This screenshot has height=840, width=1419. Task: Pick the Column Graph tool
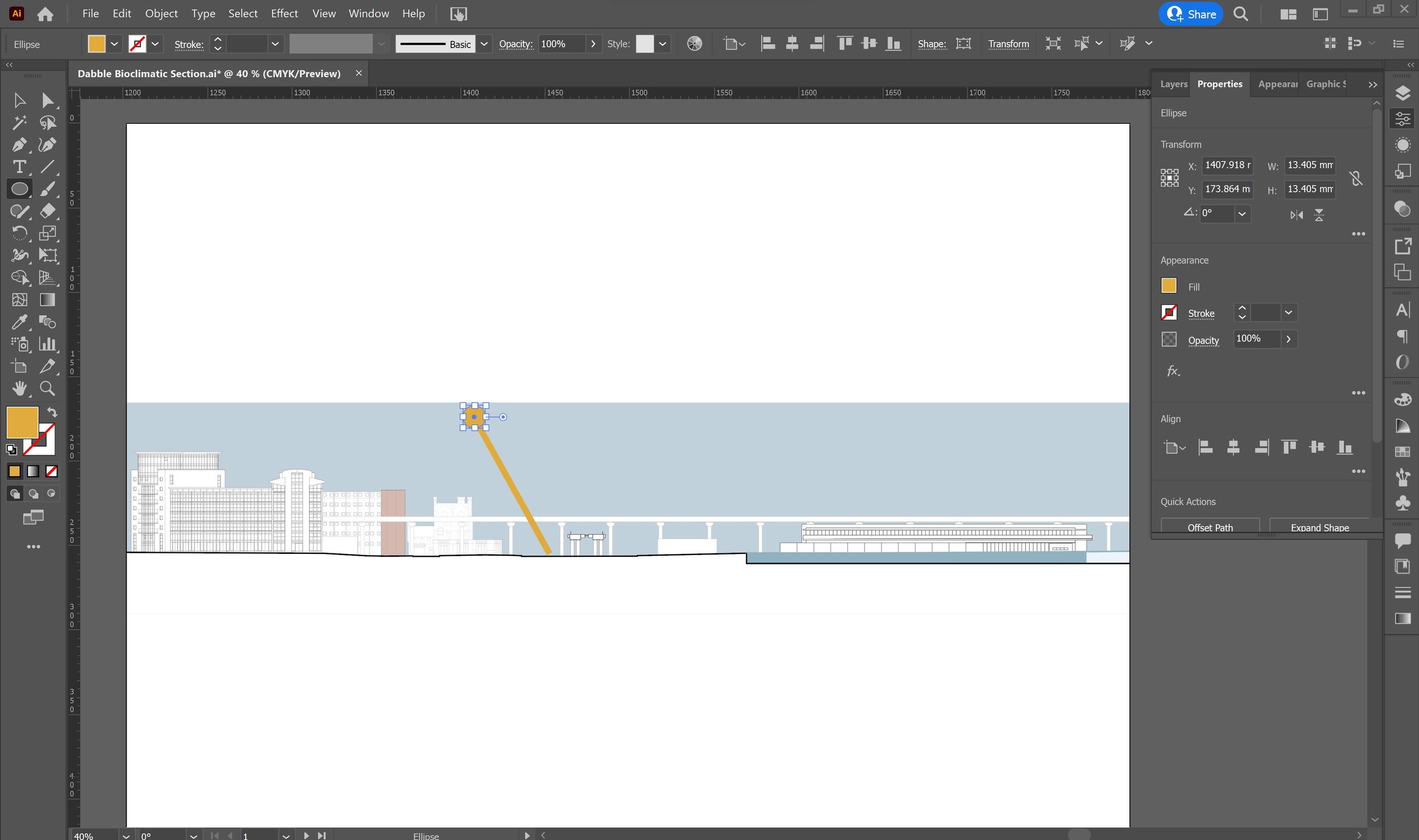[48, 344]
